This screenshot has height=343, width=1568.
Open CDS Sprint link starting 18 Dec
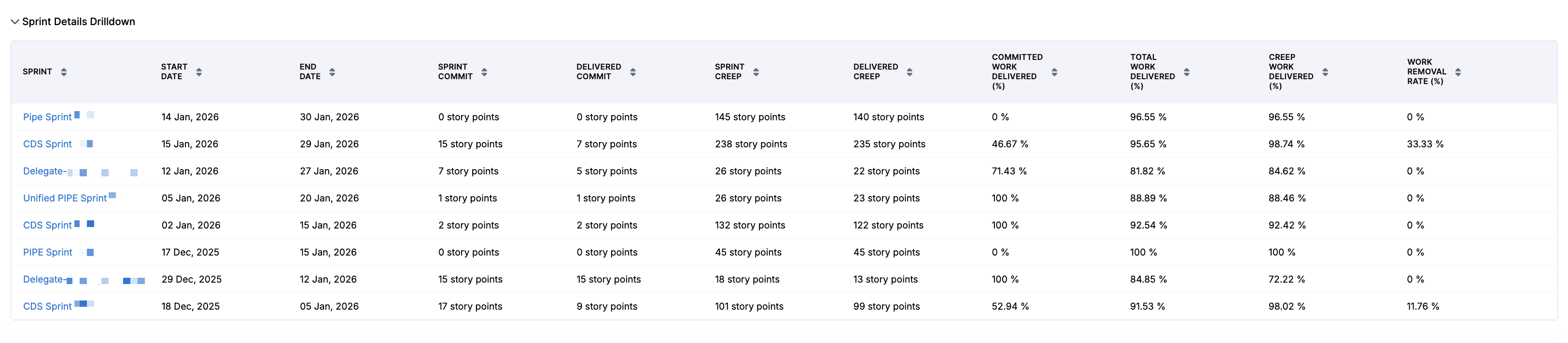click(47, 306)
